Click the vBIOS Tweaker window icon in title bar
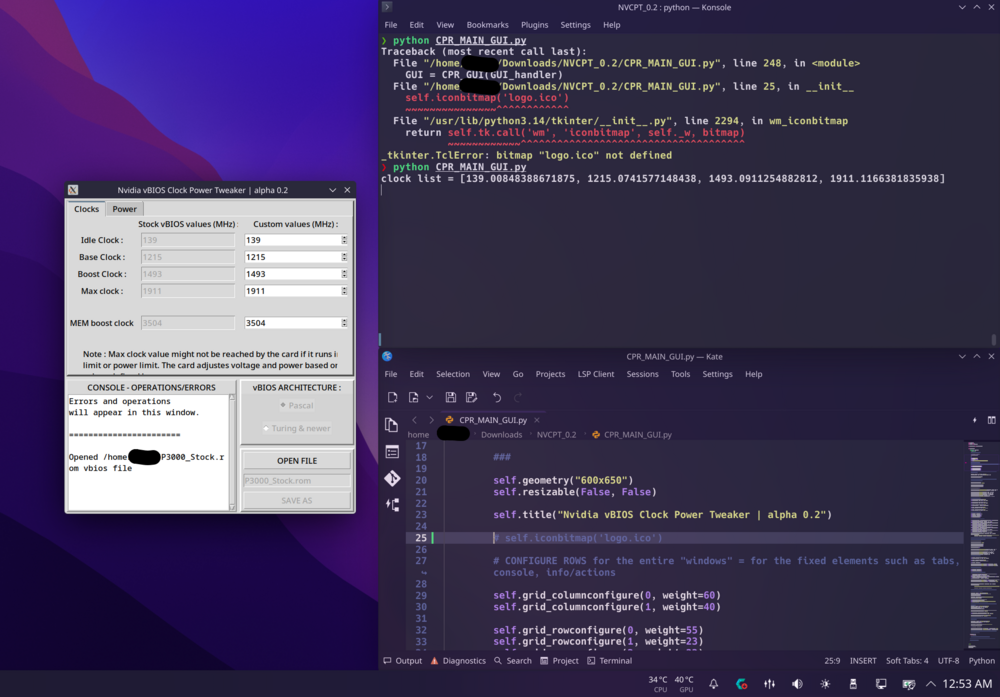 (73, 190)
